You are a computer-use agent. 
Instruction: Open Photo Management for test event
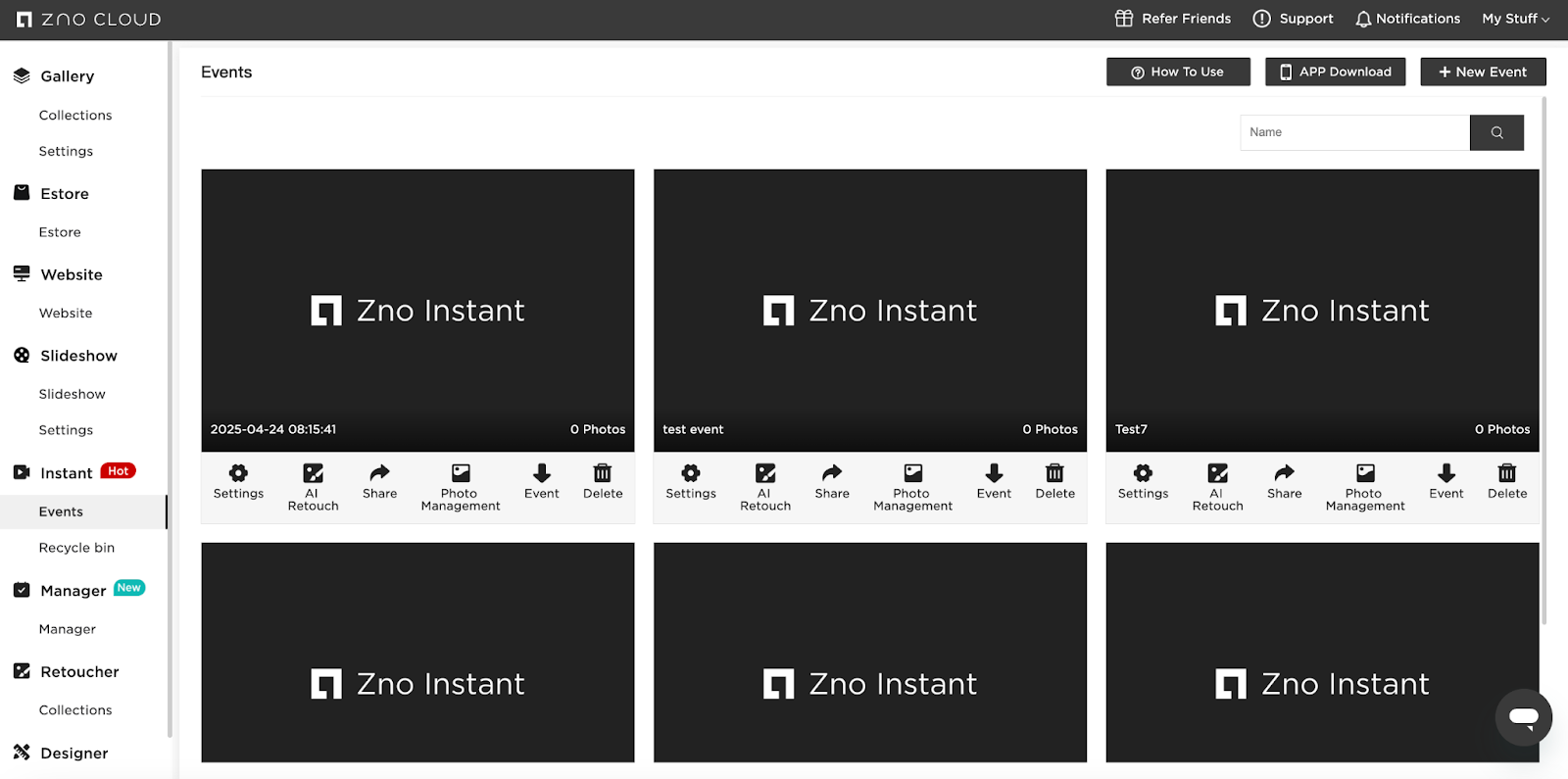click(x=912, y=486)
